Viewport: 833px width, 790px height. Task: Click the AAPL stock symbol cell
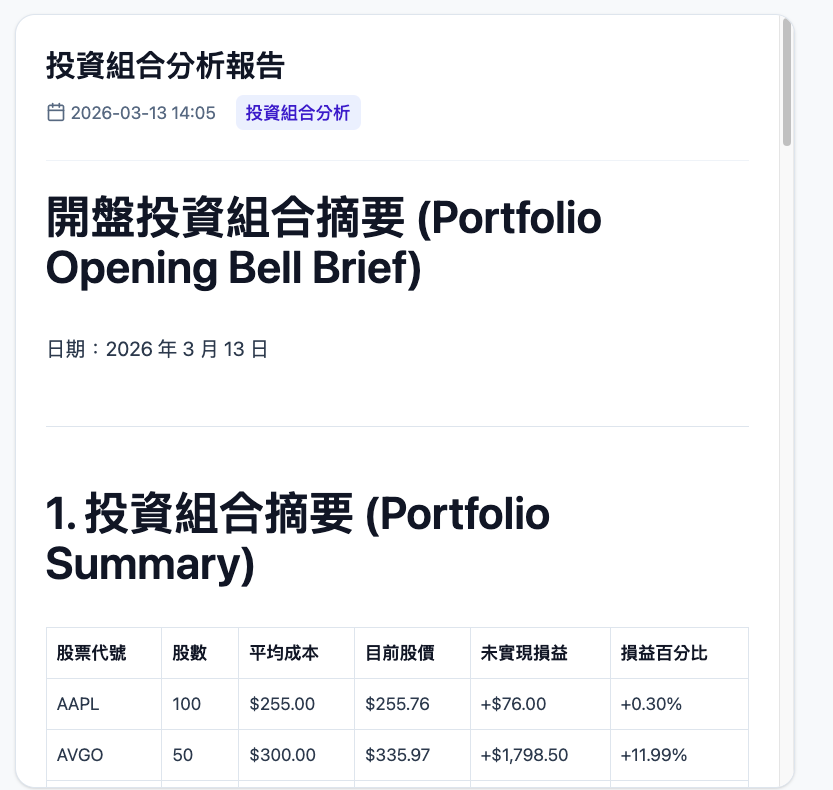(x=78, y=704)
